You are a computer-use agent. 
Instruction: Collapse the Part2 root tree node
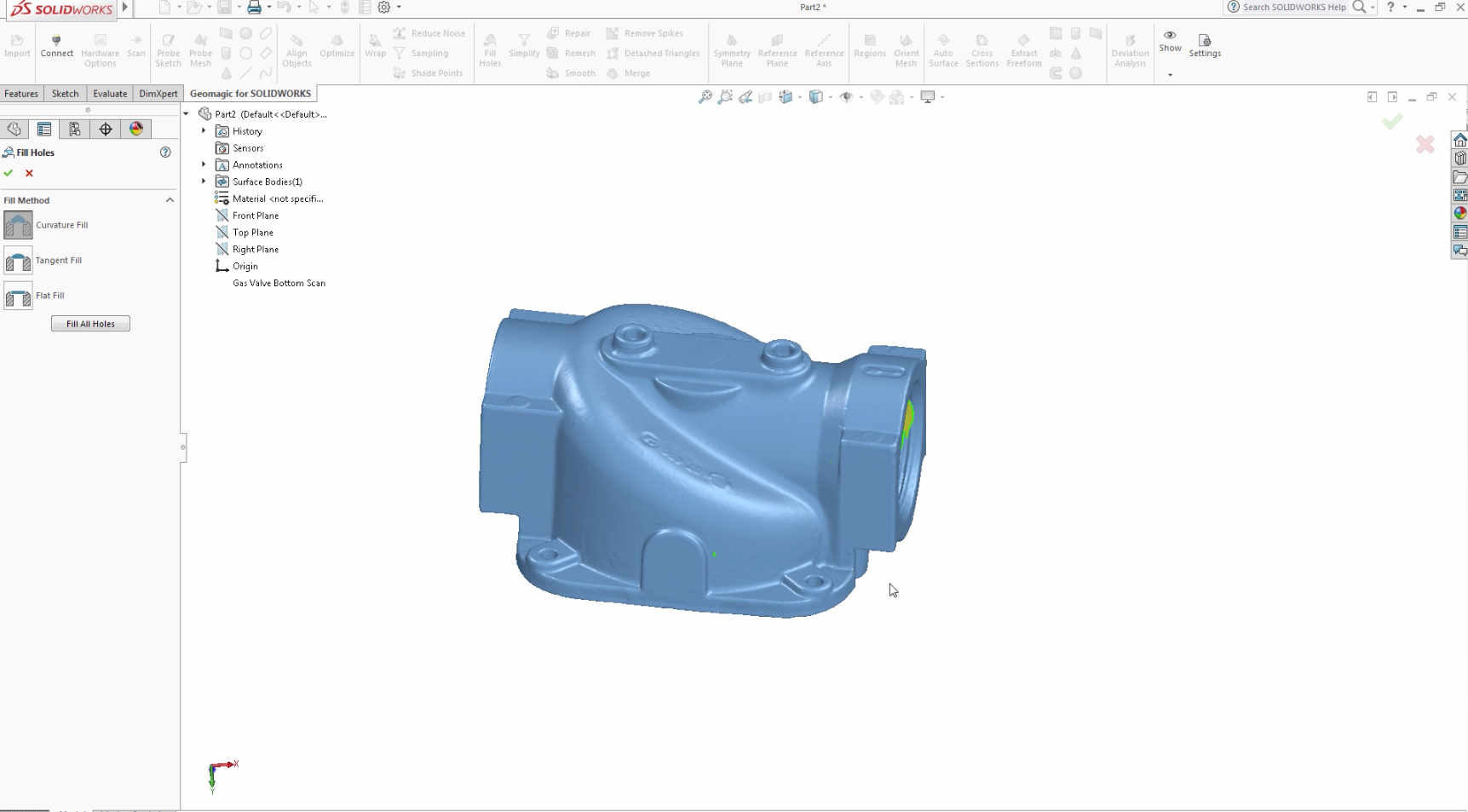[x=187, y=113]
